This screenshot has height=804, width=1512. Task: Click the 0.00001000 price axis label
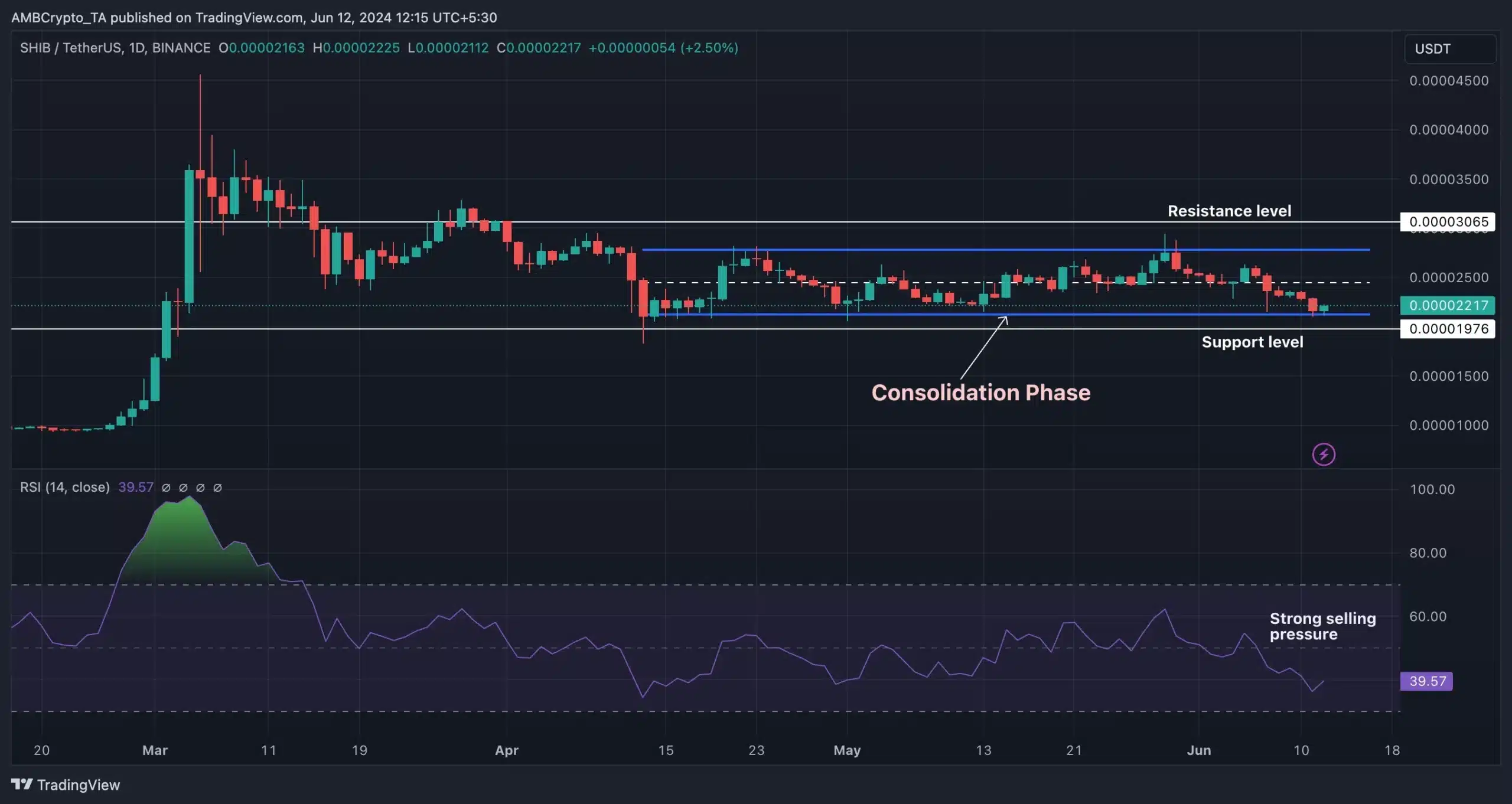point(1449,426)
